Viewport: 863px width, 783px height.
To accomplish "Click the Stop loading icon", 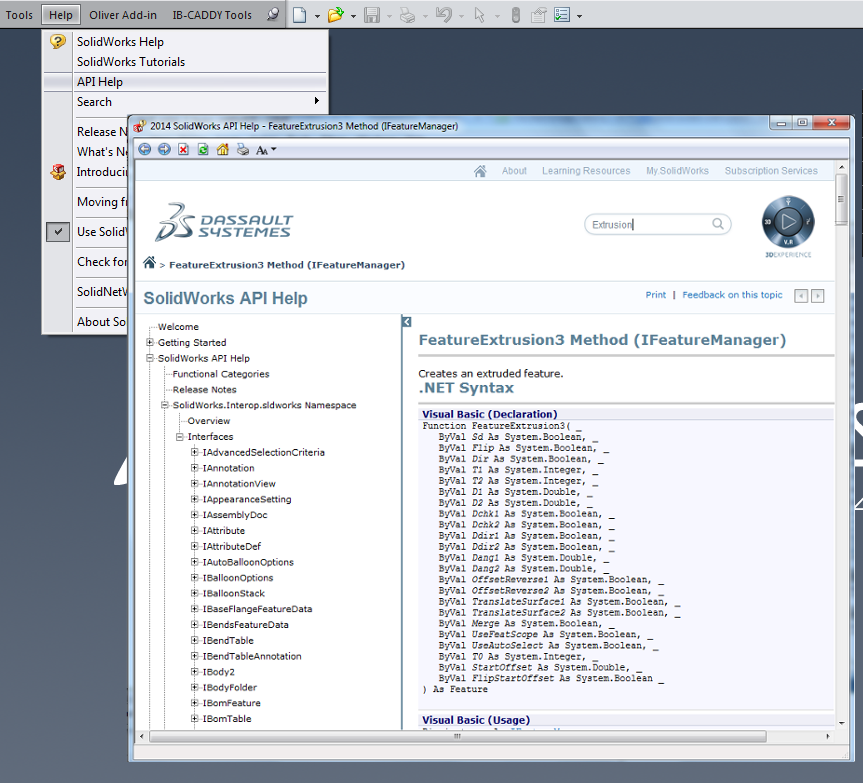I will [183, 149].
